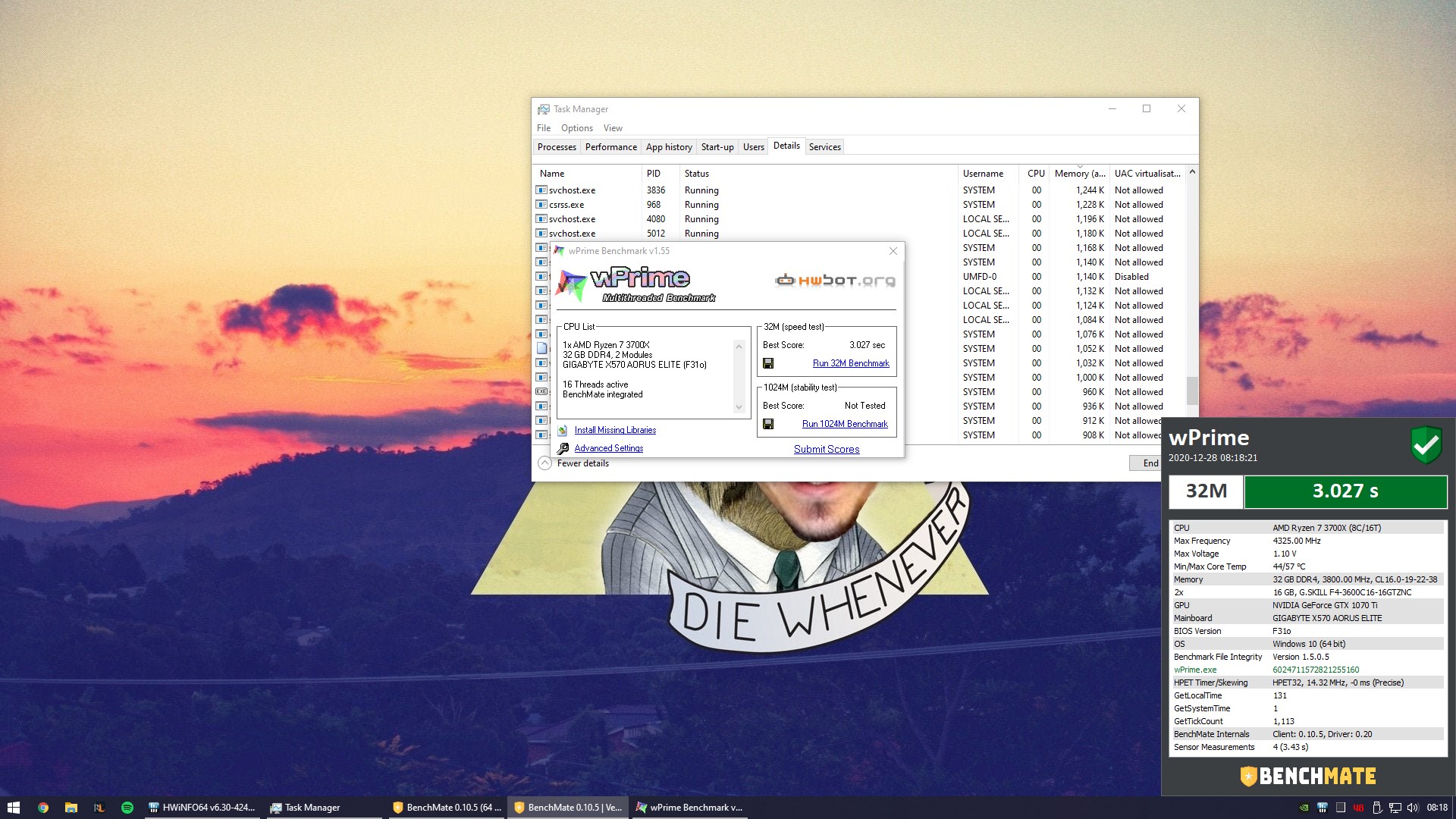Click the red 48 temperature tray icon
Image resolution: width=1456 pixels, height=819 pixels.
(1358, 808)
